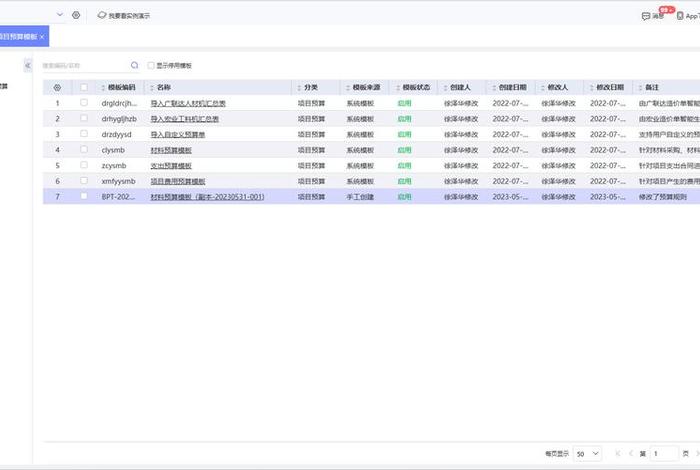Screen dimensions: 700x470
Task: Collapse the left sidebar with double-chevron icon
Action: coord(28,65)
